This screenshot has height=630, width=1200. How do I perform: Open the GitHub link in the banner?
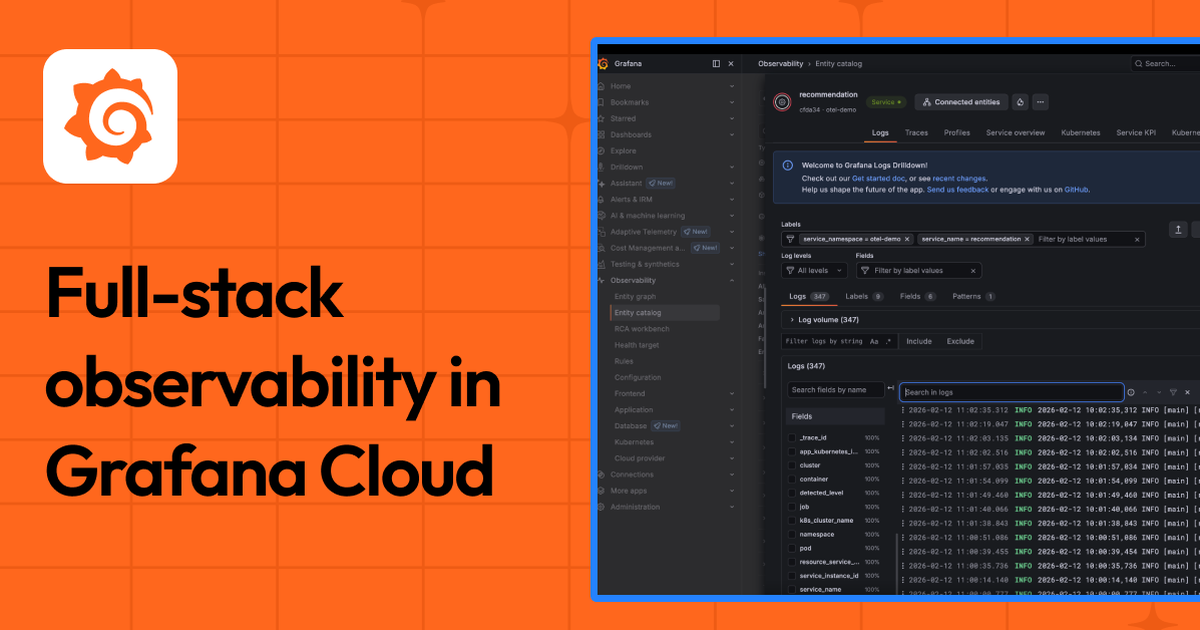1076,189
